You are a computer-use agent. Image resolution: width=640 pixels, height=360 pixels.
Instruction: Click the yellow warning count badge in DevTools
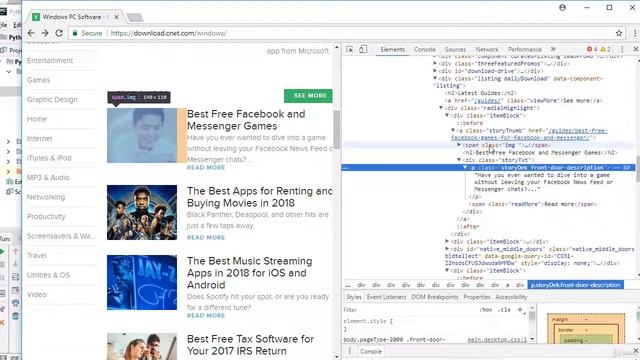(606, 49)
